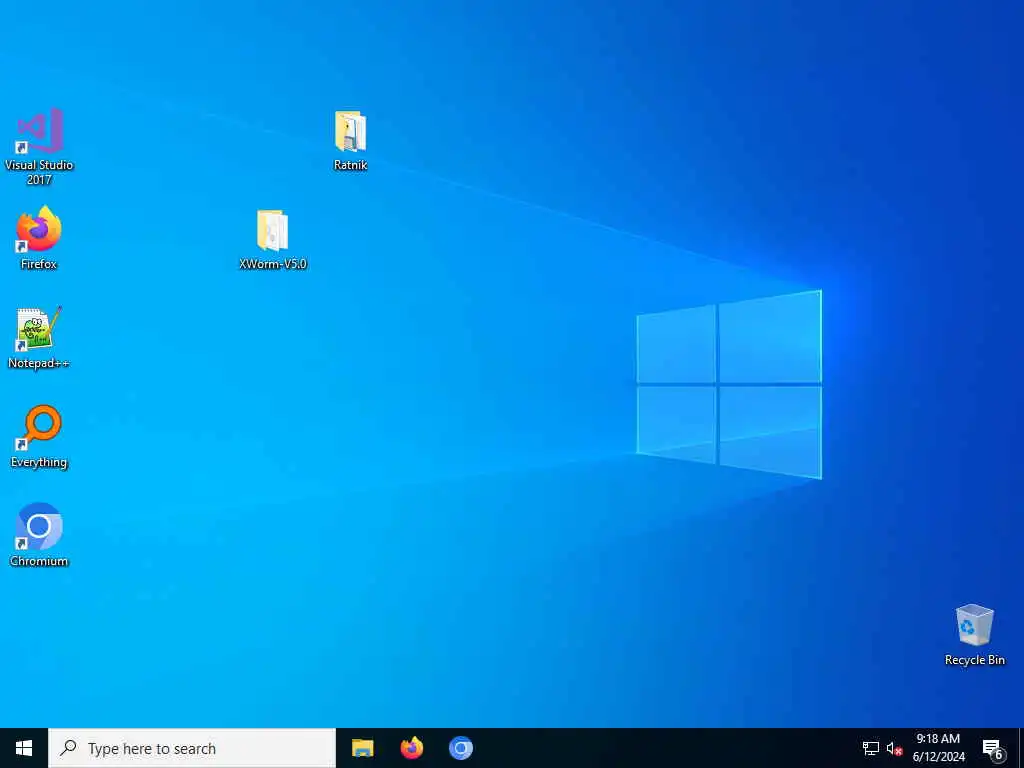1024x768 pixels.
Task: Open the notification center with 6 notifications
Action: click(x=993, y=749)
